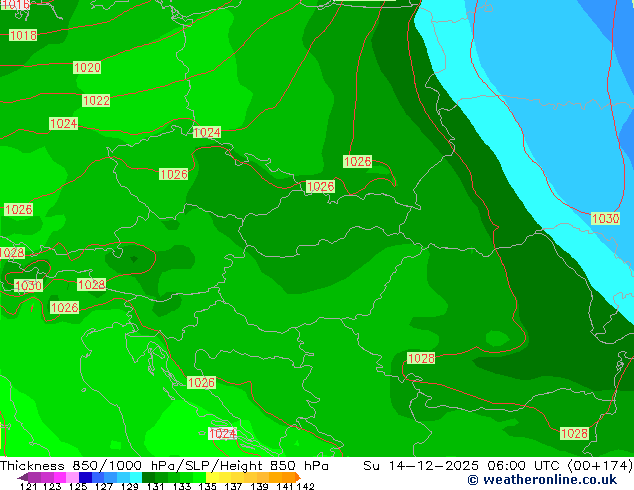This screenshot has width=634, height=490.
Task: Pick the cyan legend swatch
Action: [x=136, y=477]
